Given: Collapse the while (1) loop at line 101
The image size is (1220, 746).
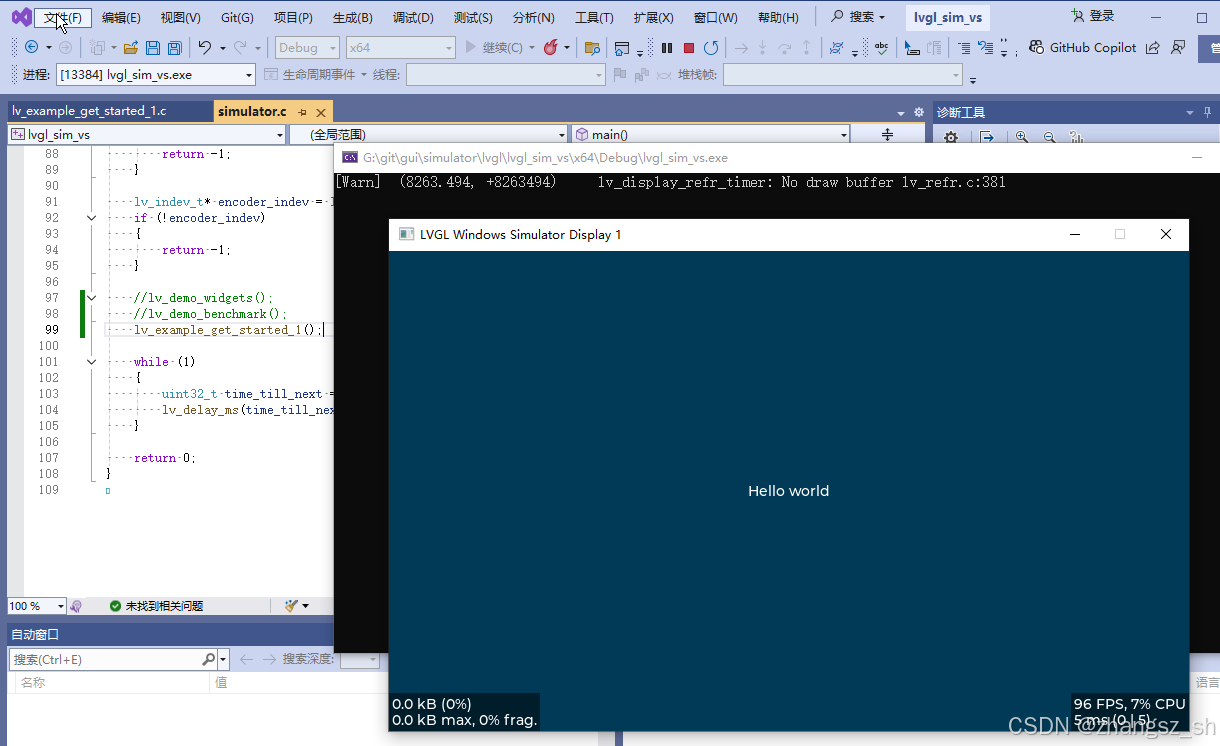Looking at the screenshot, I should click(x=91, y=362).
